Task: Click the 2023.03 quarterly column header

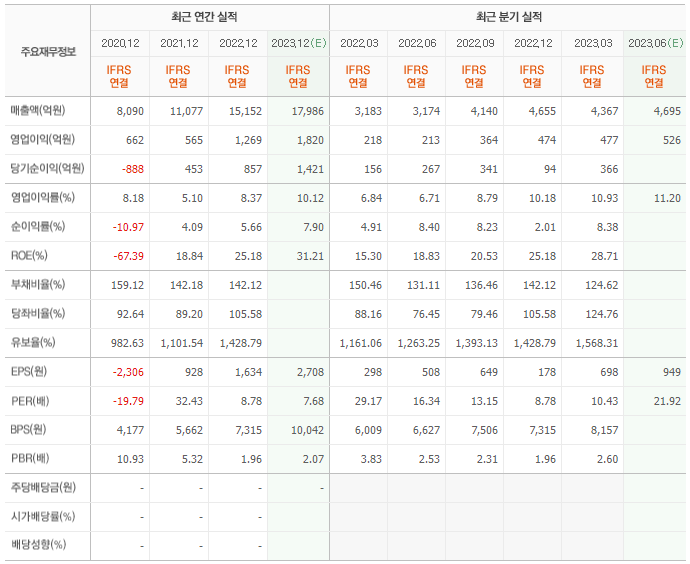Action: point(593,43)
